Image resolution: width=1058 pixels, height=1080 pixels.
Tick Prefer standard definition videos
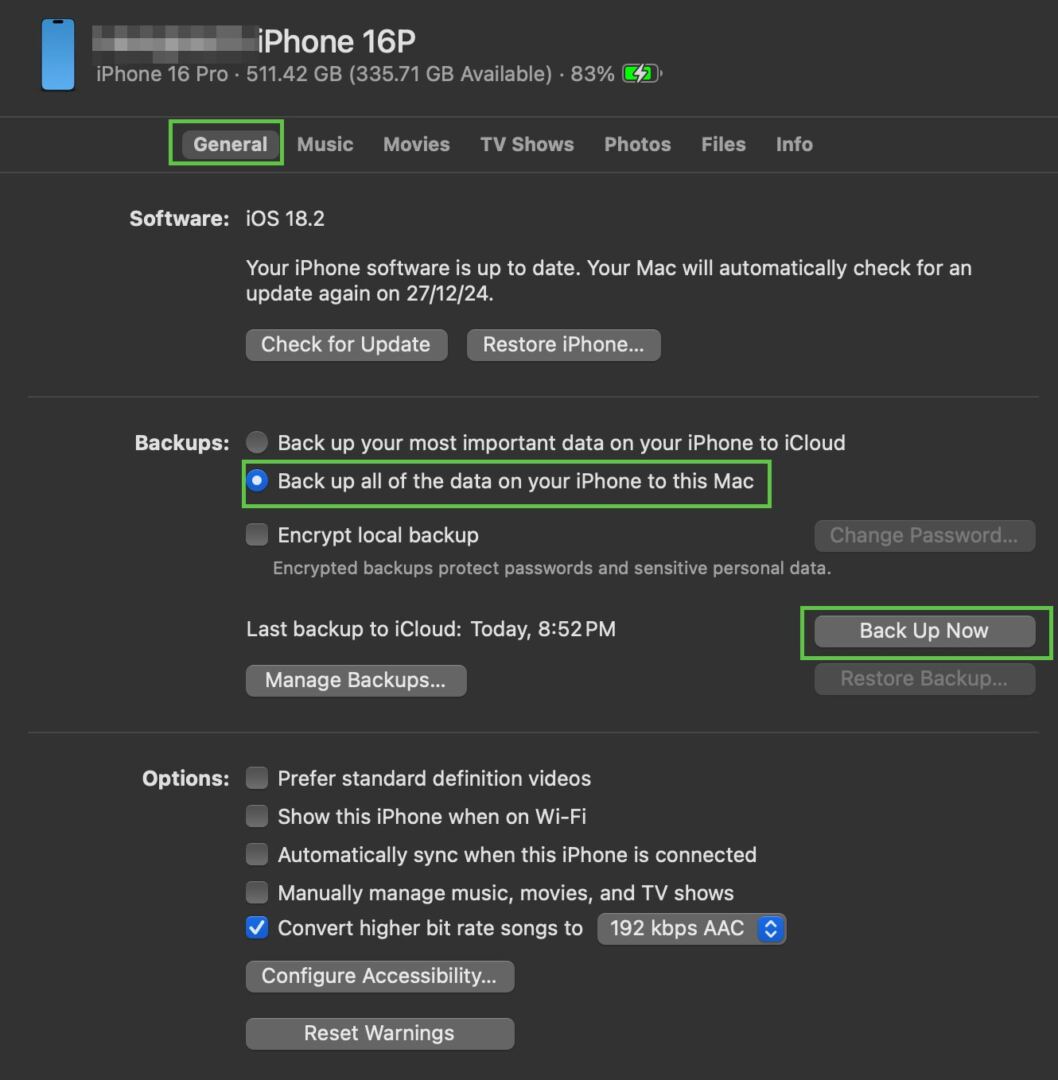click(x=258, y=778)
